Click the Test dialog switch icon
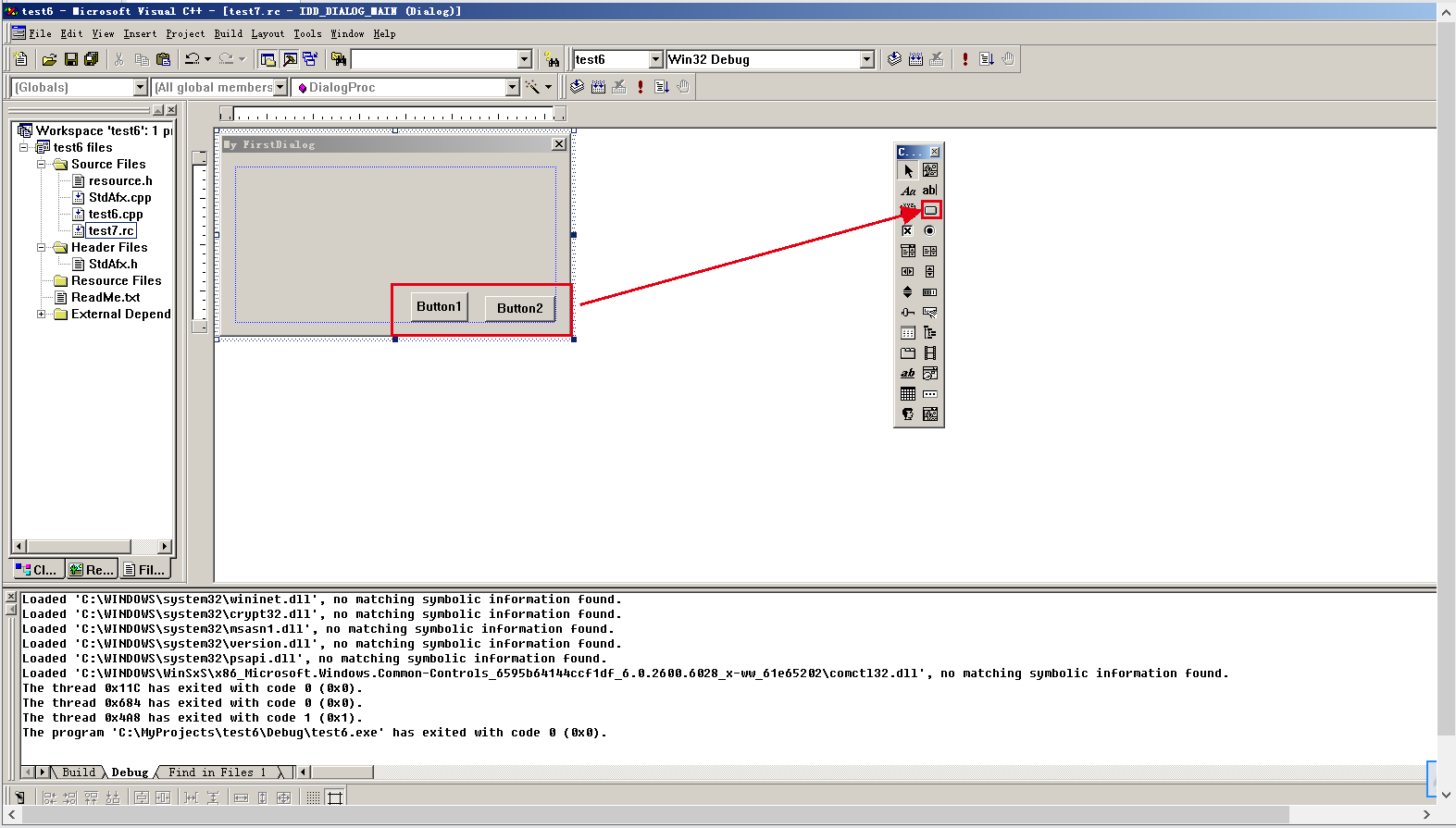 19,797
